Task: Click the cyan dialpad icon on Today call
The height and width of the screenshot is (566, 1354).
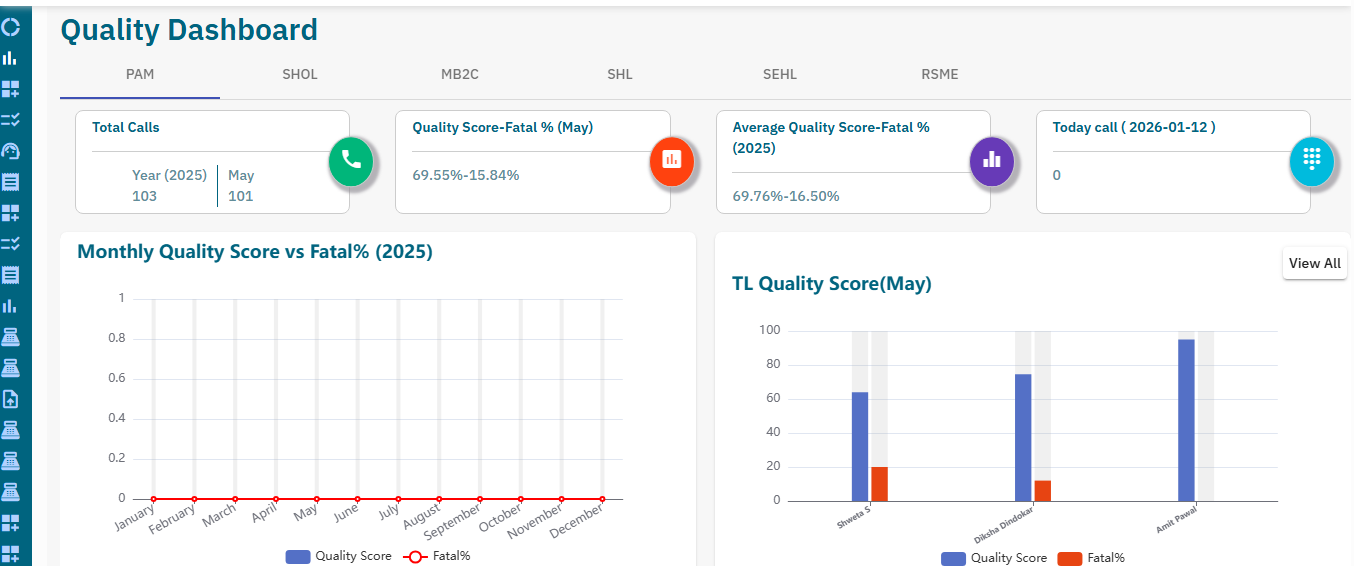Action: point(1312,162)
